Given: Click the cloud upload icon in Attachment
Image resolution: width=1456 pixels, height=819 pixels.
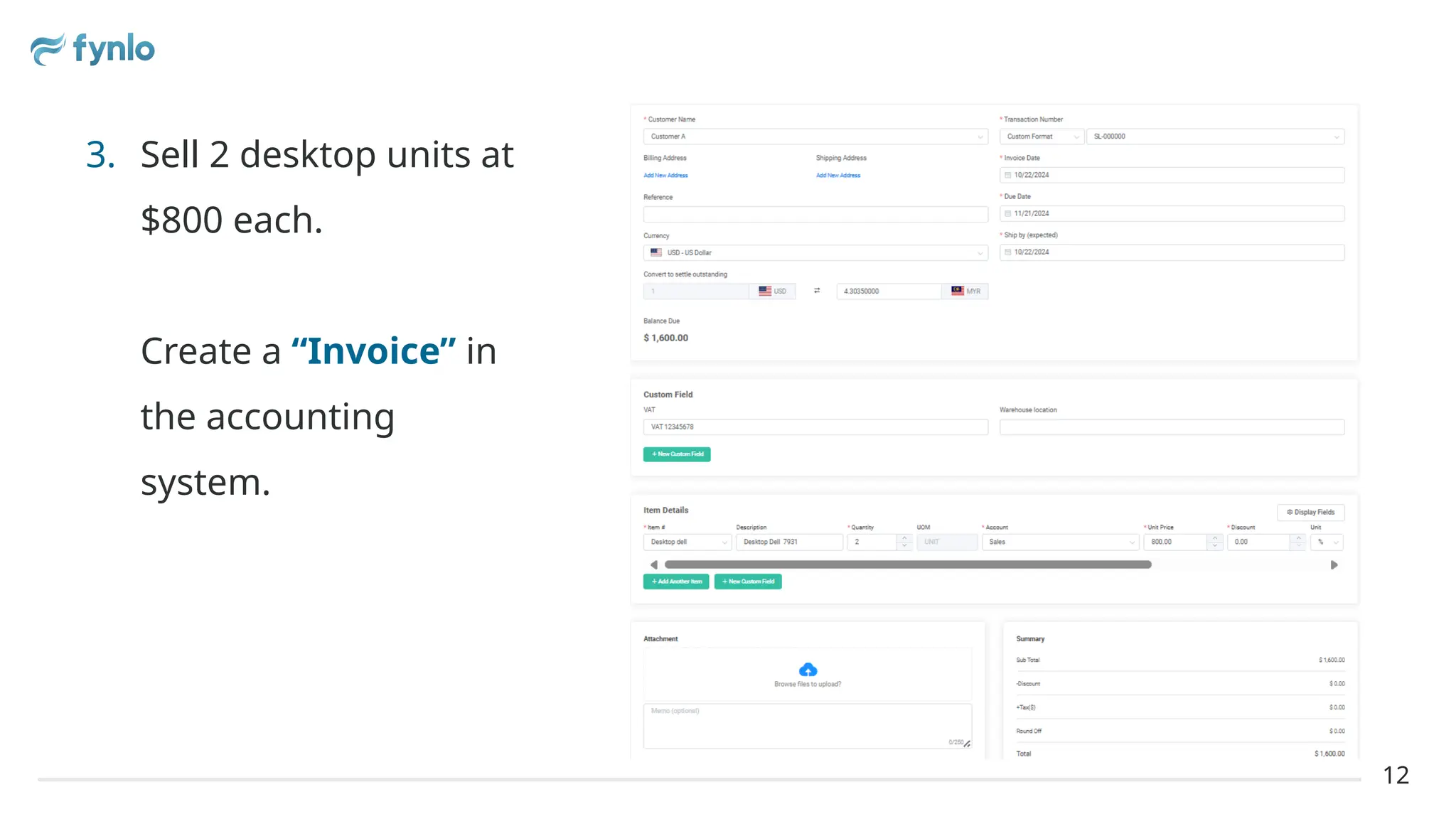Looking at the screenshot, I should tap(808, 670).
